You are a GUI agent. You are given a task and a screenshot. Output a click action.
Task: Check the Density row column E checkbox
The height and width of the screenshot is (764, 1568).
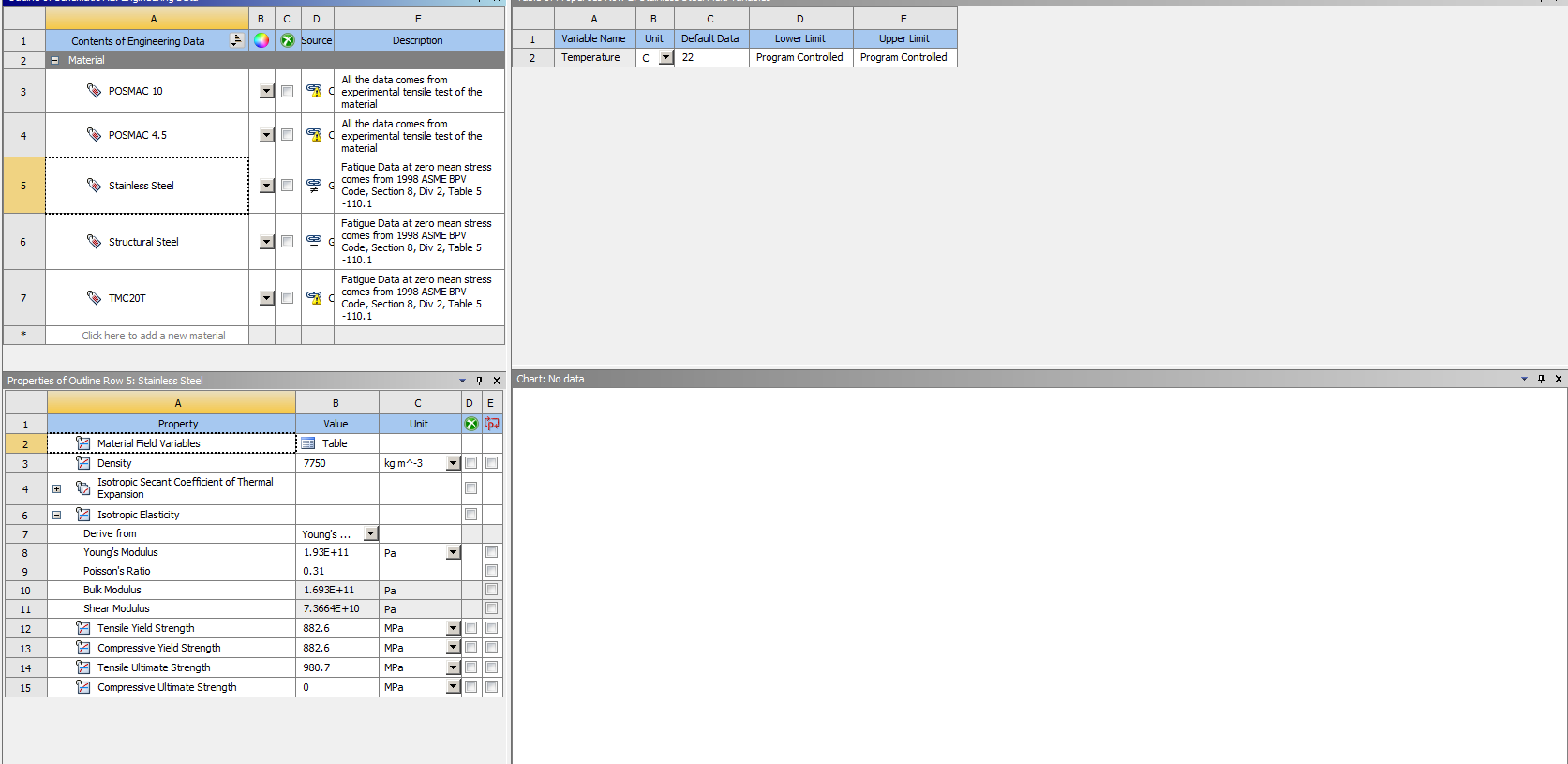coord(491,463)
